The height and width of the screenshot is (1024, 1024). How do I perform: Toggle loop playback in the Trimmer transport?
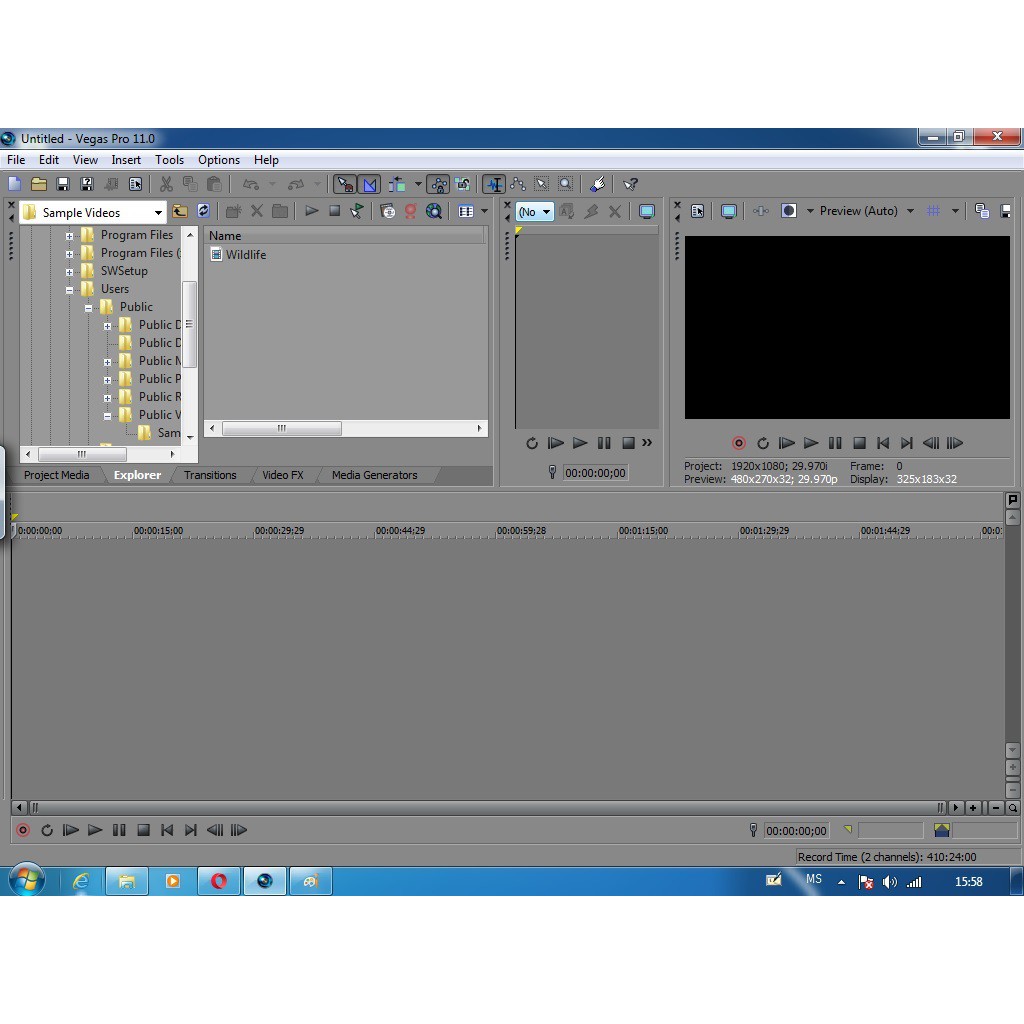[532, 443]
